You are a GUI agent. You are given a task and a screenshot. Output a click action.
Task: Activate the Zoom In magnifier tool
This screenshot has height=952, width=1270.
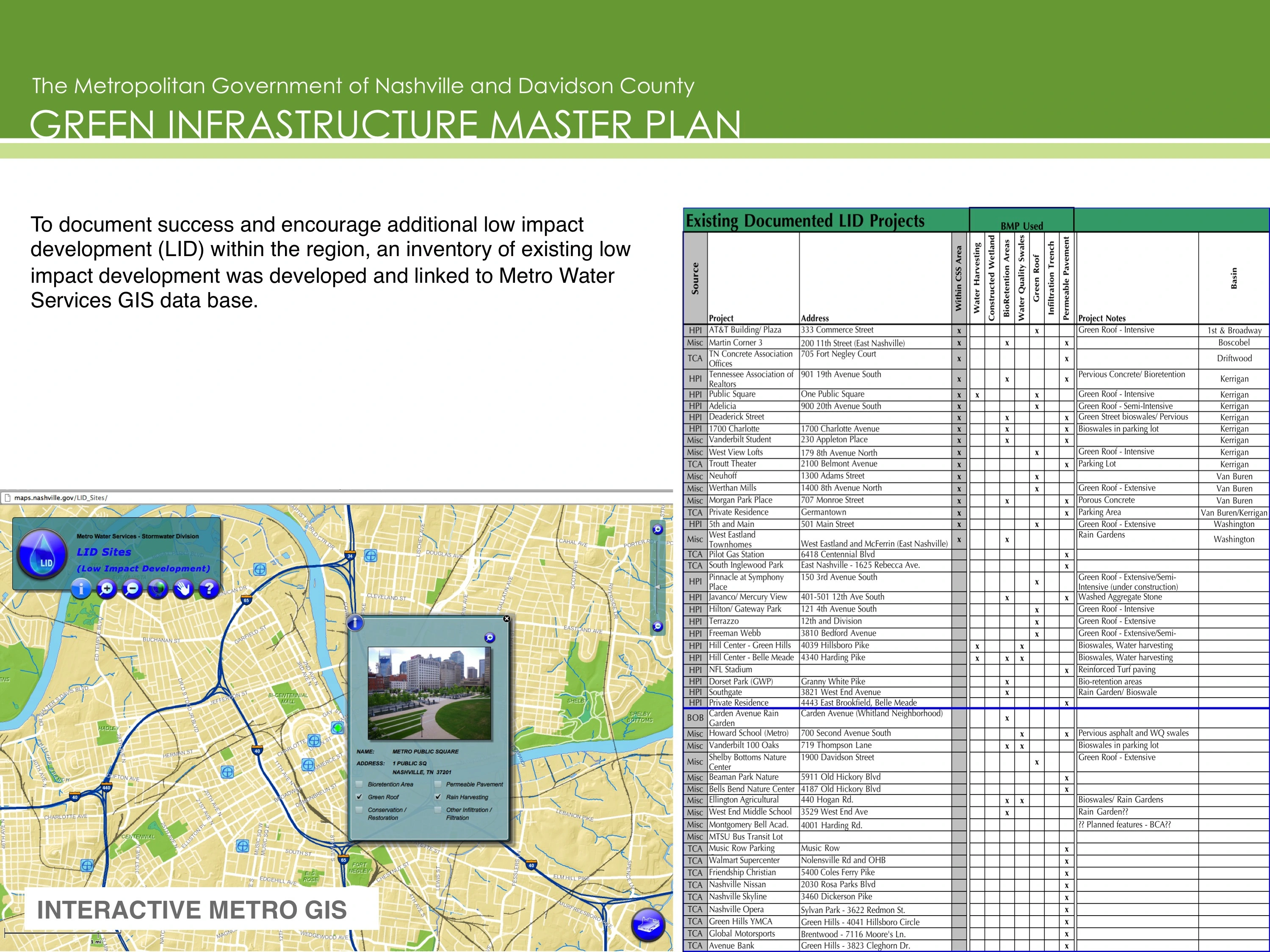(107, 589)
